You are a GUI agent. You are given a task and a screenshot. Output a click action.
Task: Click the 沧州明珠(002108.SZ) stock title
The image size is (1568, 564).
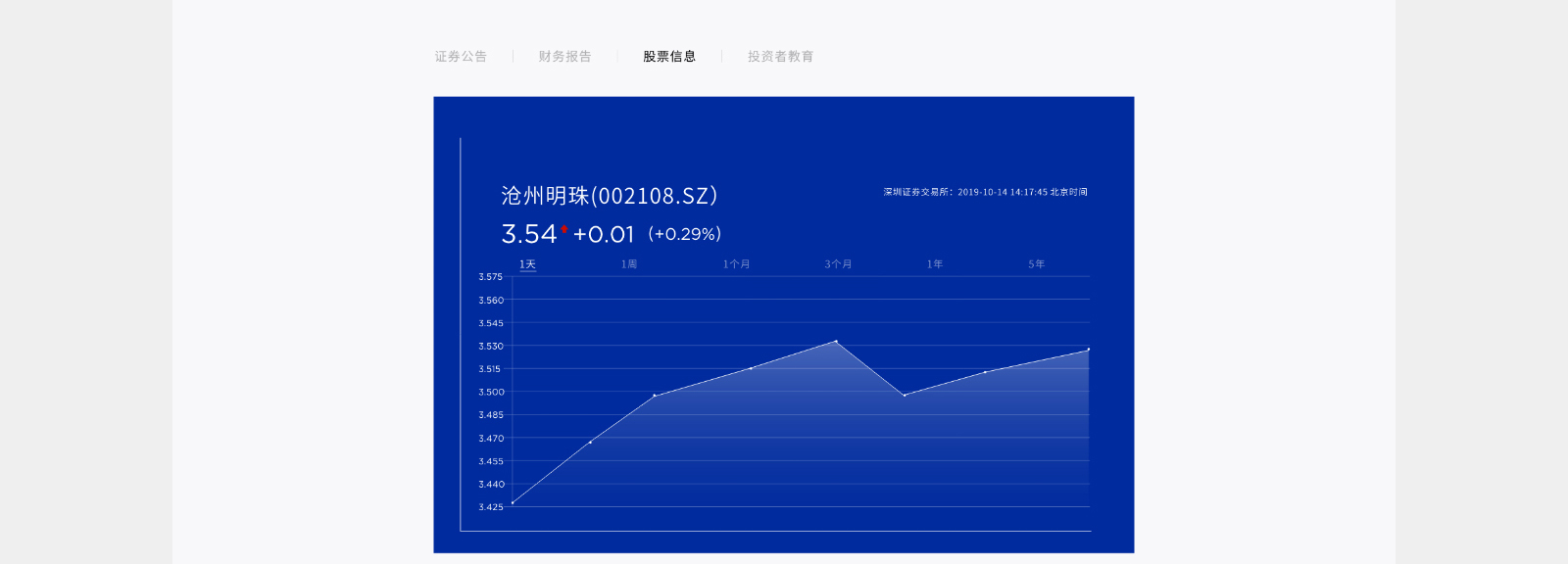pos(609,196)
